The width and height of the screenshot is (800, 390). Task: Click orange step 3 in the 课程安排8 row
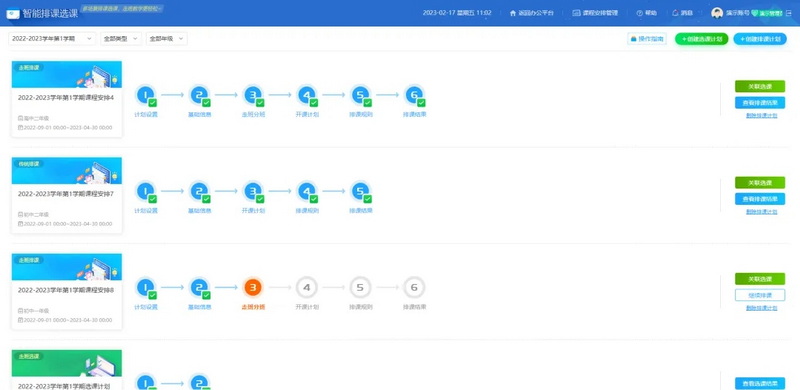click(x=253, y=287)
